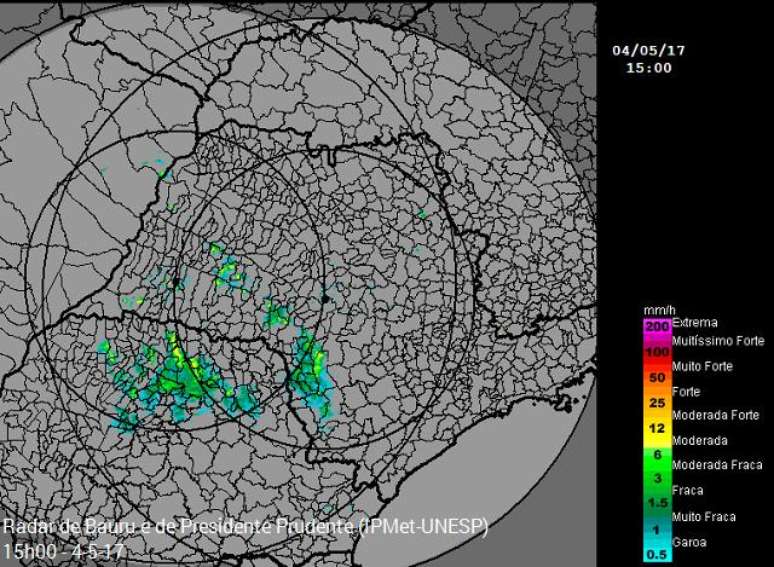
Task: Pick the cyan 0.5 mm/h legend swatch
Action: coord(656,555)
